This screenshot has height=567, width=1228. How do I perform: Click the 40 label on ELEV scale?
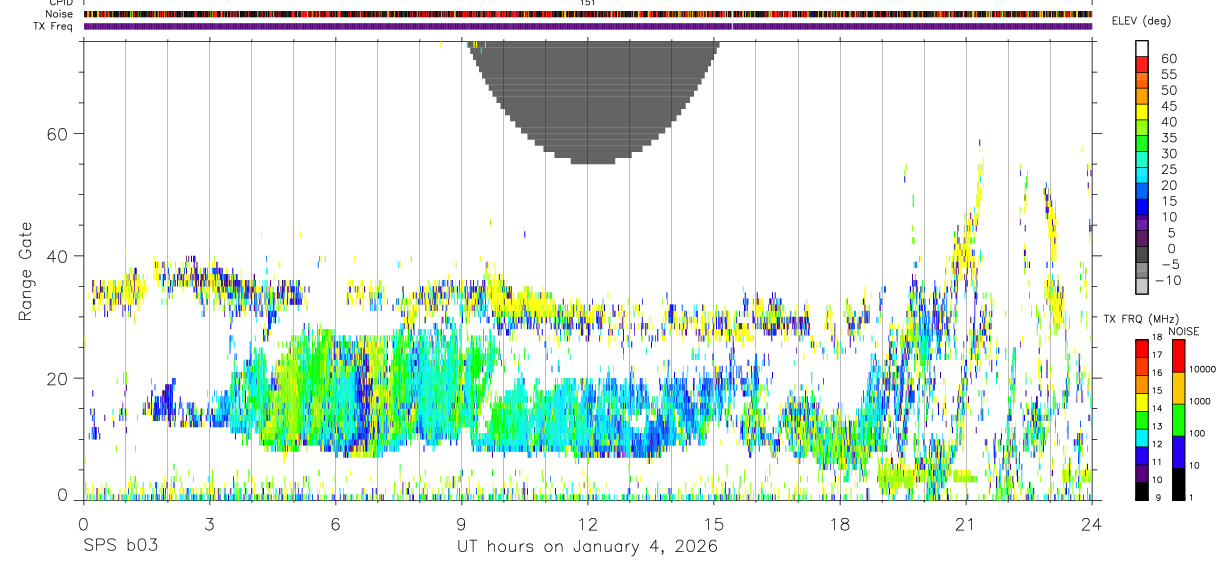(x=1167, y=122)
